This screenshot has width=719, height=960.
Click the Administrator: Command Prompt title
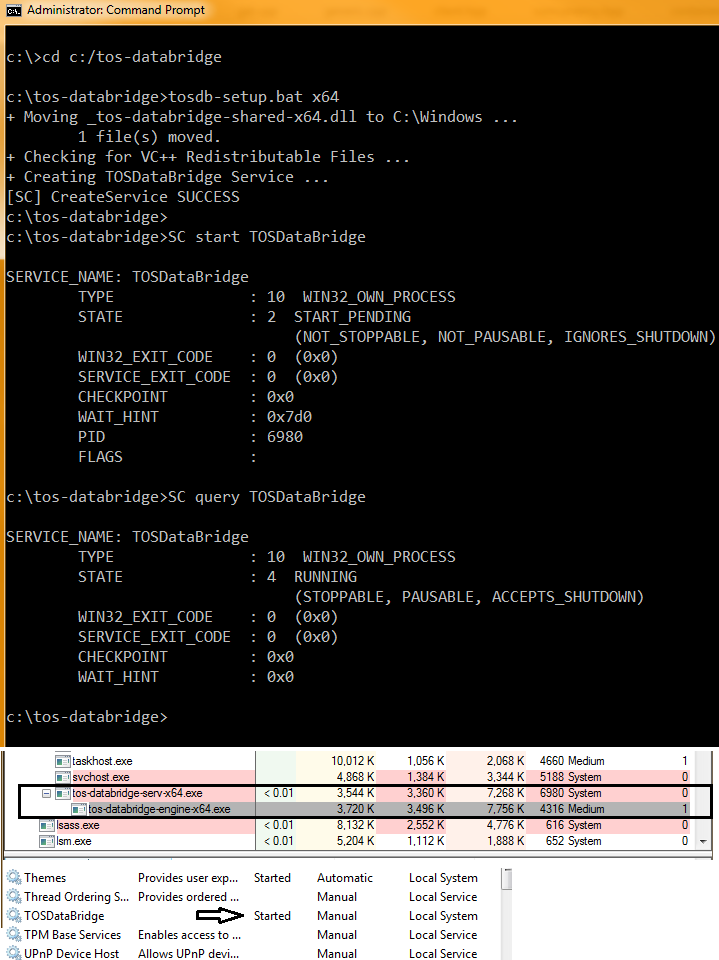[116, 10]
